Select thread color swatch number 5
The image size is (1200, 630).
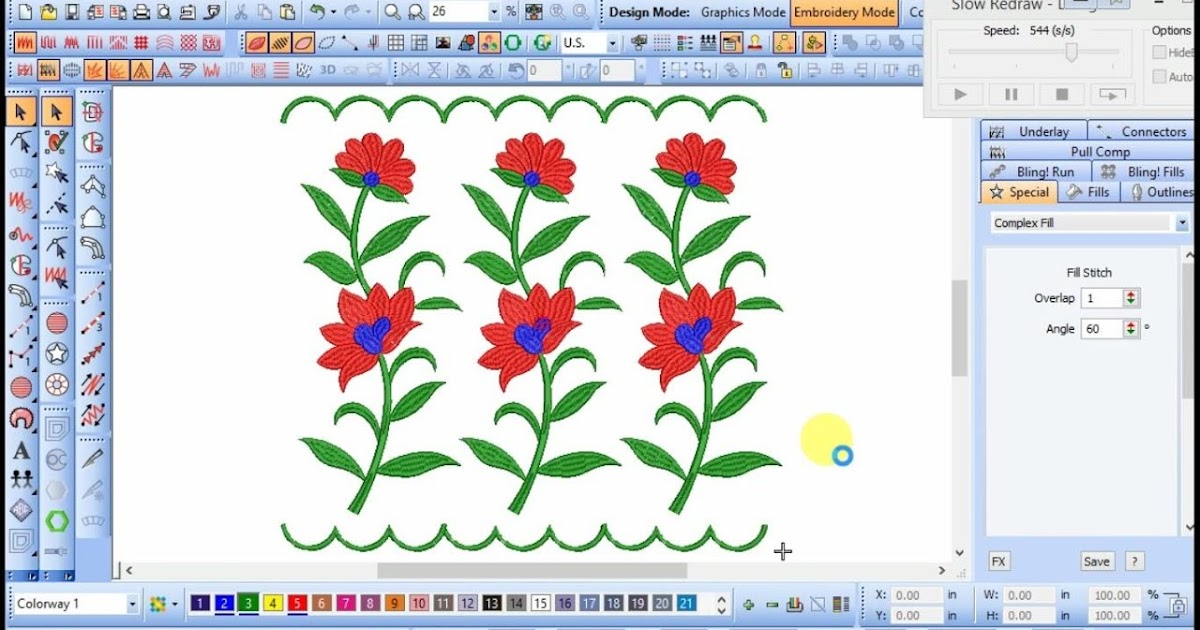[x=296, y=604]
